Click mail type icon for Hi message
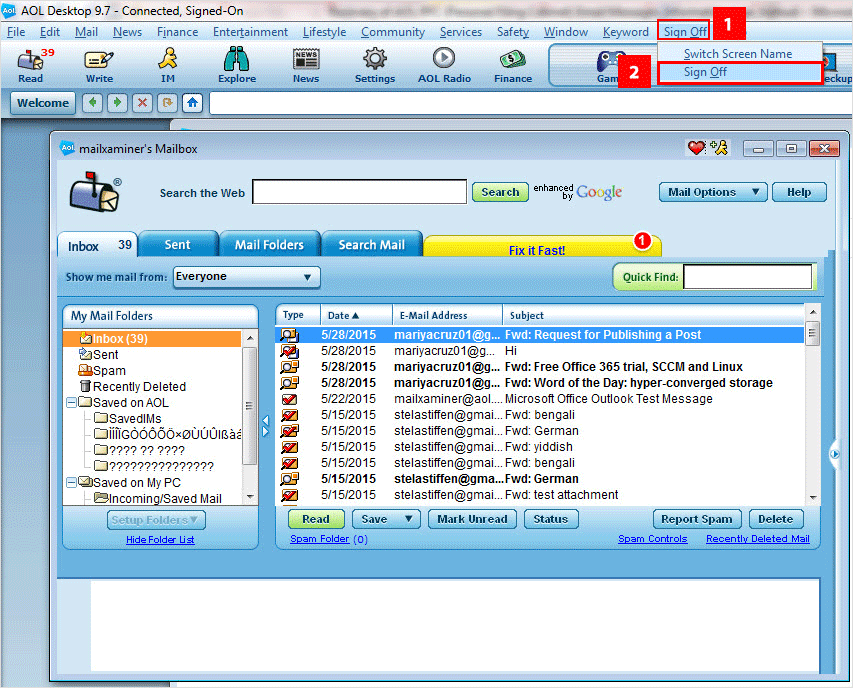The width and height of the screenshot is (853, 688). coord(289,351)
